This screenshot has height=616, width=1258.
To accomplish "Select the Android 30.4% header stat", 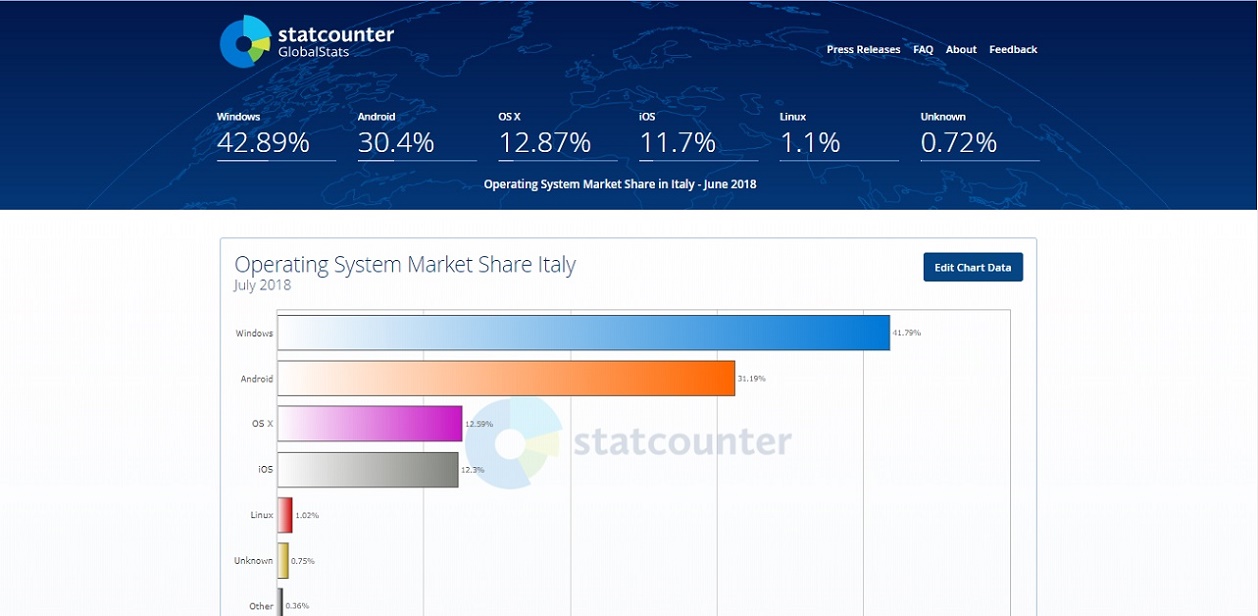I will pyautogui.click(x=417, y=135).
